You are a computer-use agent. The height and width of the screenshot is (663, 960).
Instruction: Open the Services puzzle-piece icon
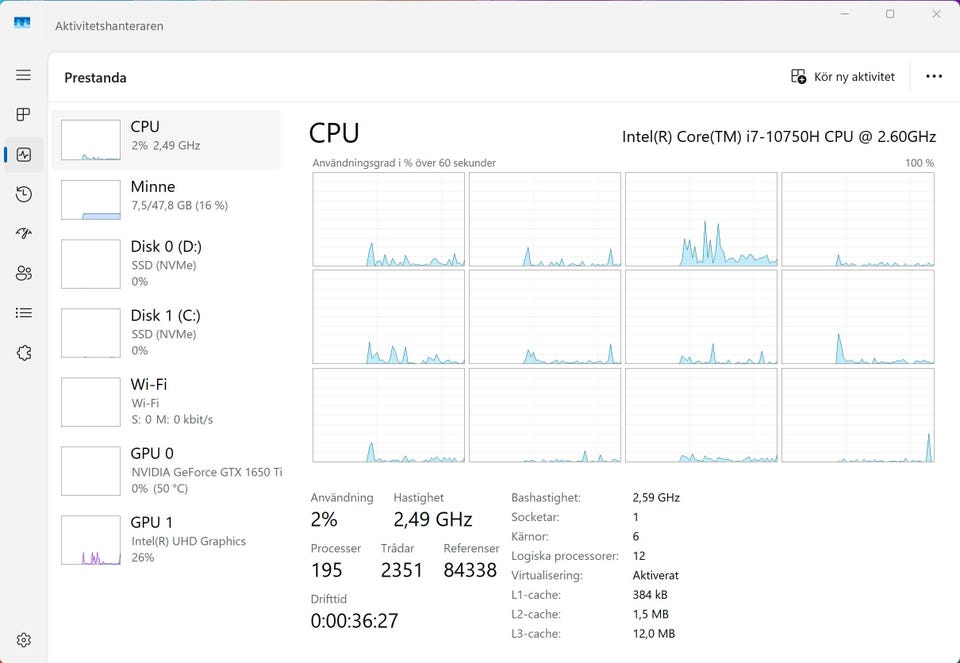click(x=23, y=352)
